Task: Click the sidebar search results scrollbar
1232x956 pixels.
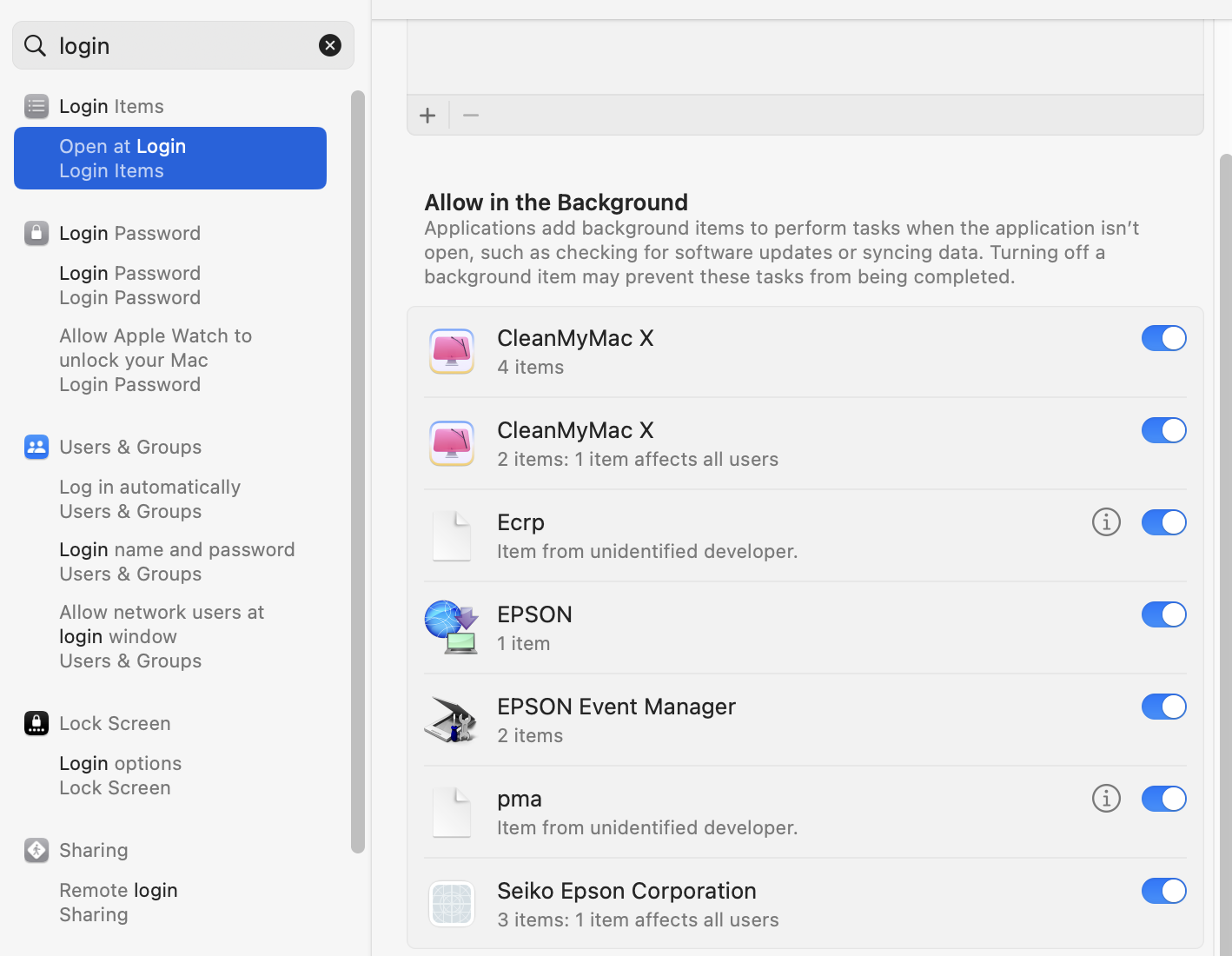Action: pyautogui.click(x=358, y=472)
